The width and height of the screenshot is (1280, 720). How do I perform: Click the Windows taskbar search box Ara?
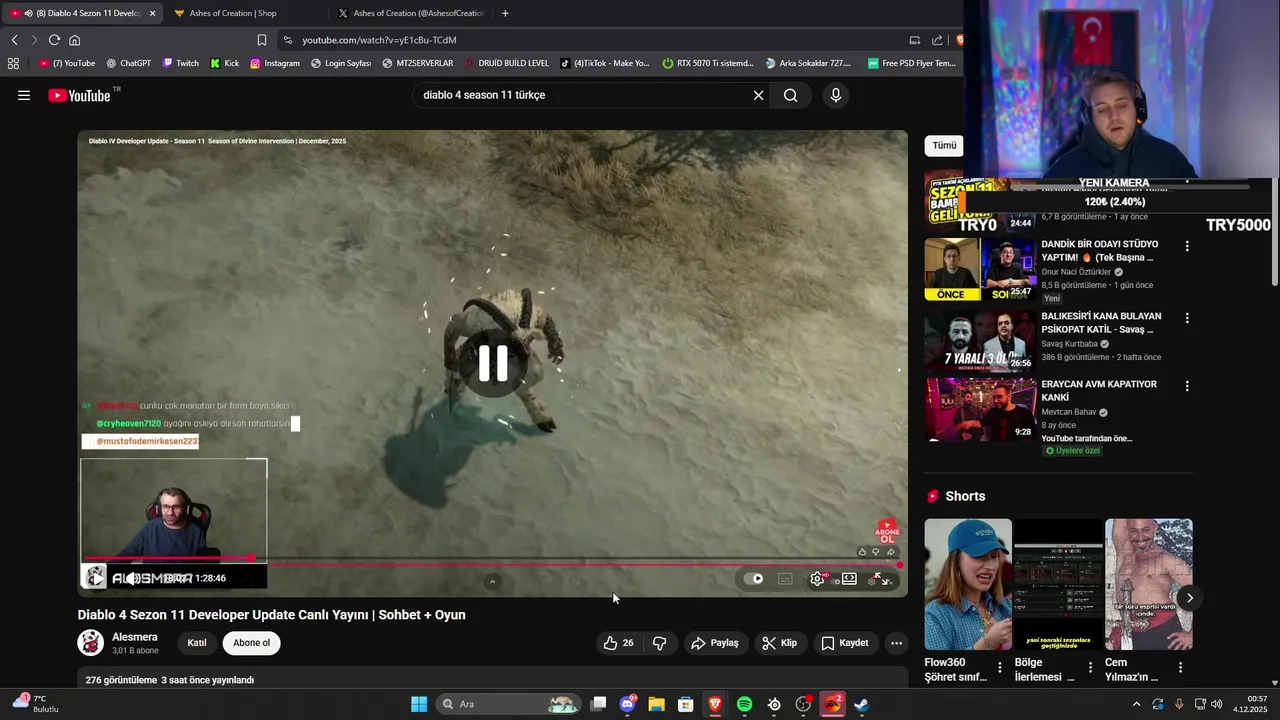[x=510, y=704]
